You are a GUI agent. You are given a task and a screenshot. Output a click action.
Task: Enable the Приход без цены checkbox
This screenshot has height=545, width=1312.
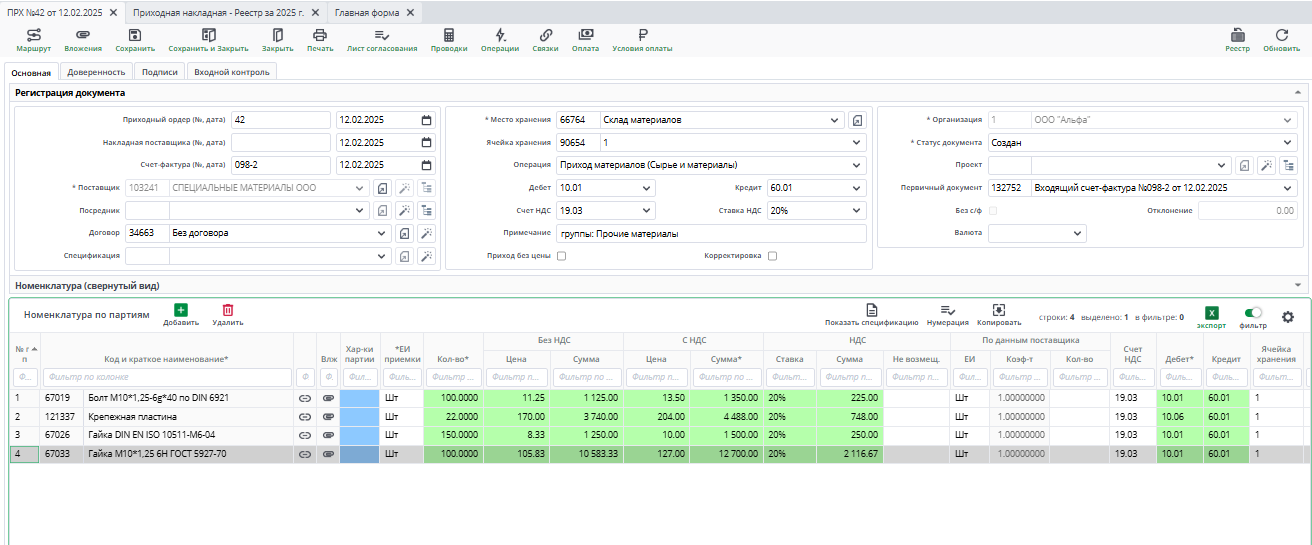pos(561,256)
